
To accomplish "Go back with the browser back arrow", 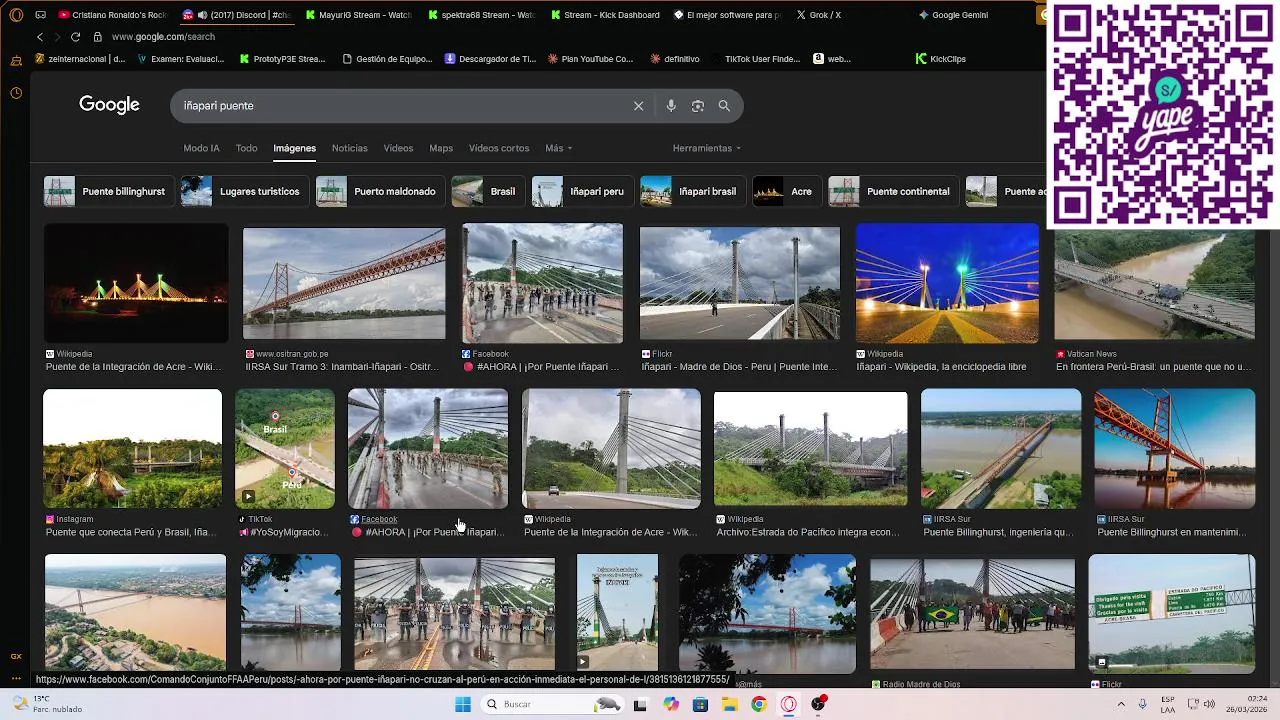I will (40, 37).
